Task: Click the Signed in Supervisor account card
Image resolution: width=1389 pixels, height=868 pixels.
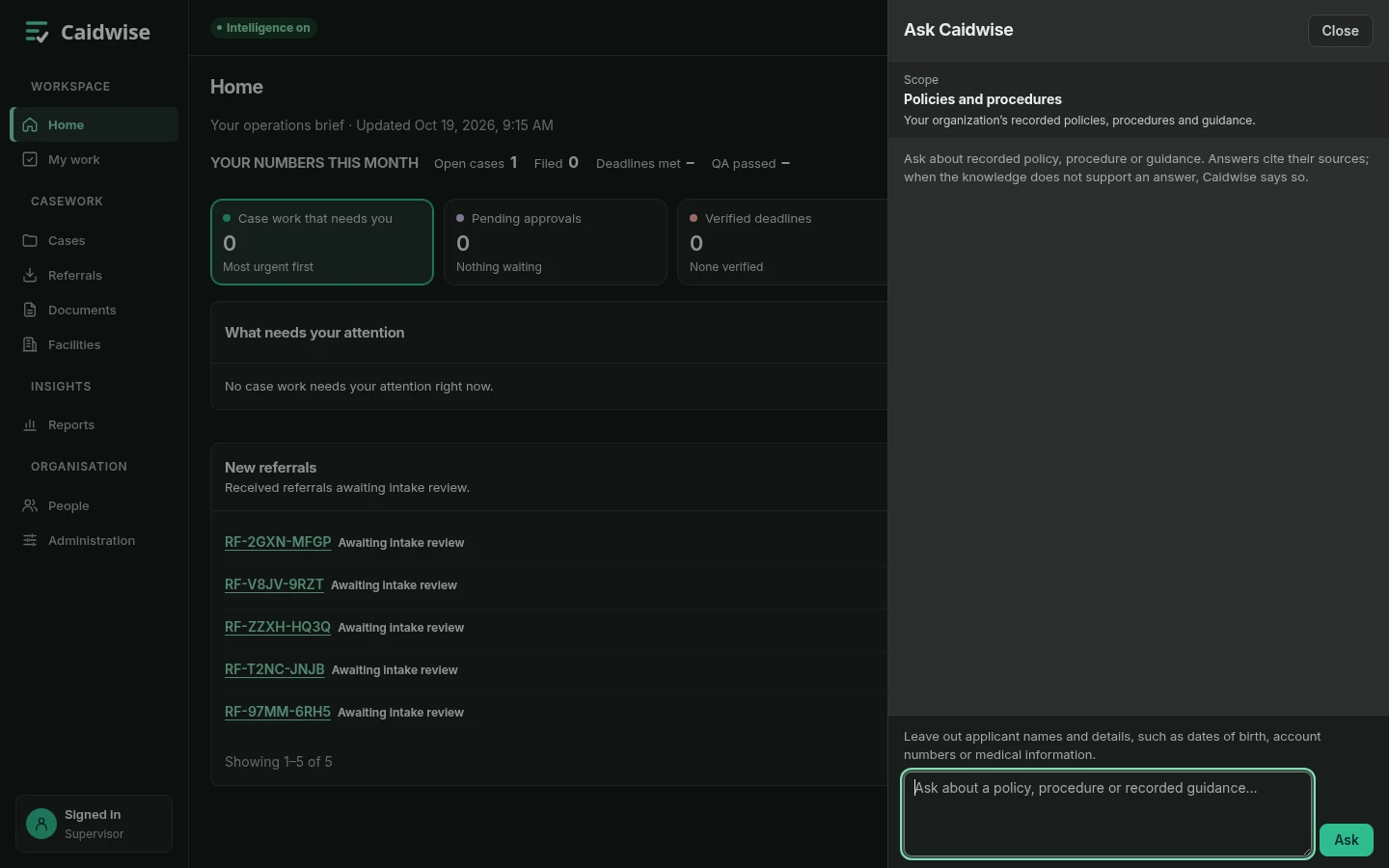Action: 95,824
